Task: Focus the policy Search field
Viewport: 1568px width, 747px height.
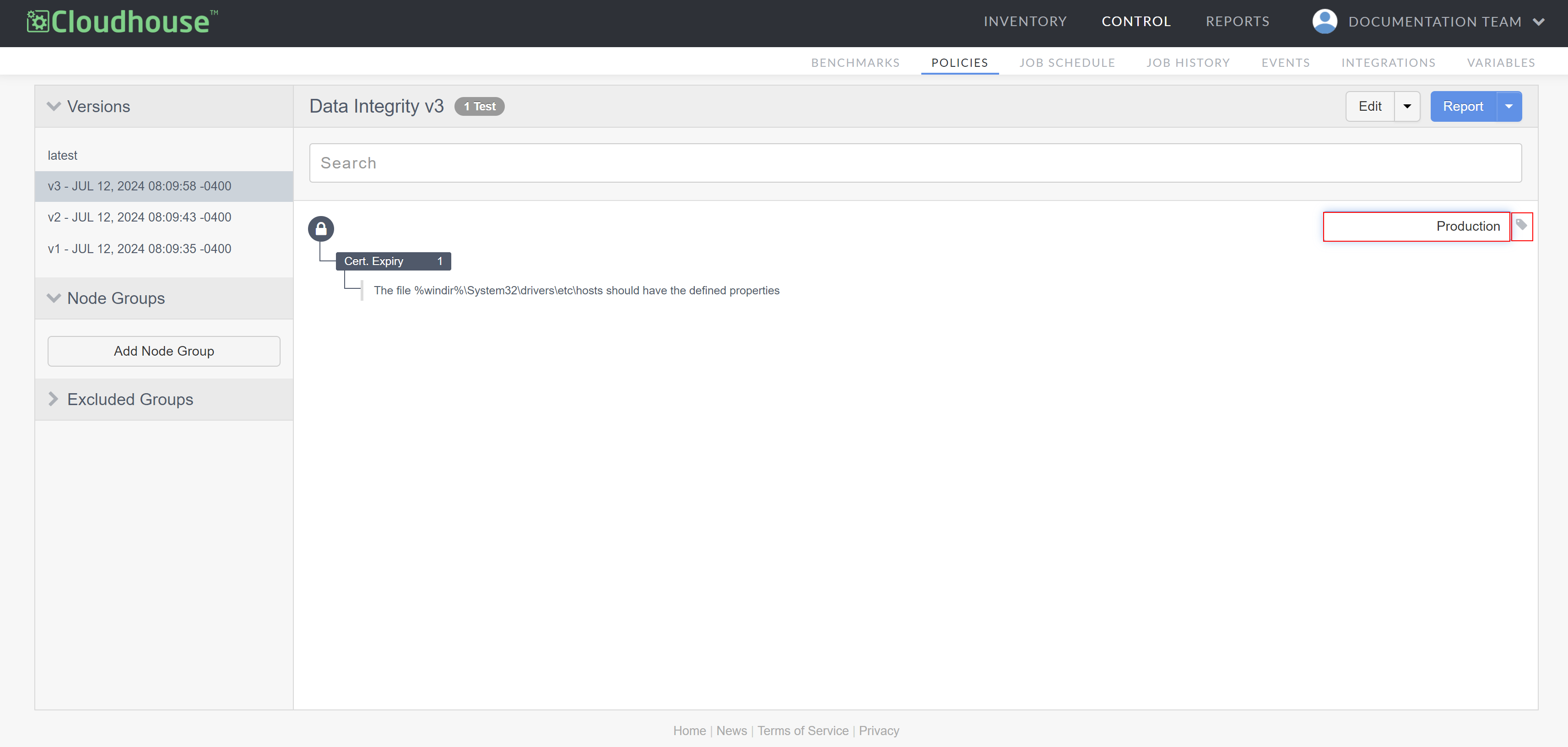Action: click(915, 163)
